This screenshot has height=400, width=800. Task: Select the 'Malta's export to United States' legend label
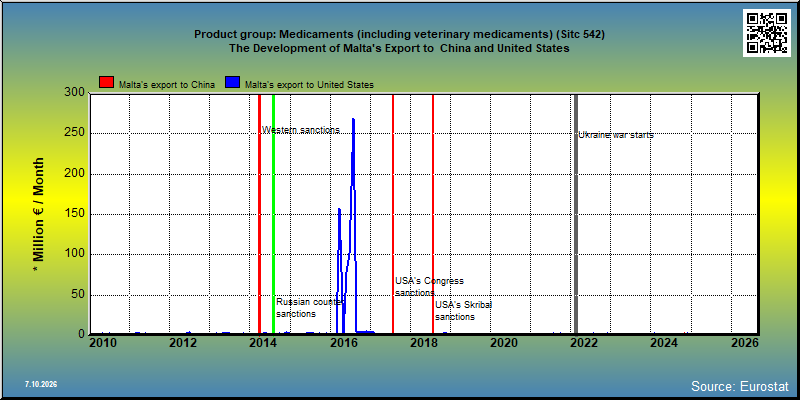pos(309,85)
